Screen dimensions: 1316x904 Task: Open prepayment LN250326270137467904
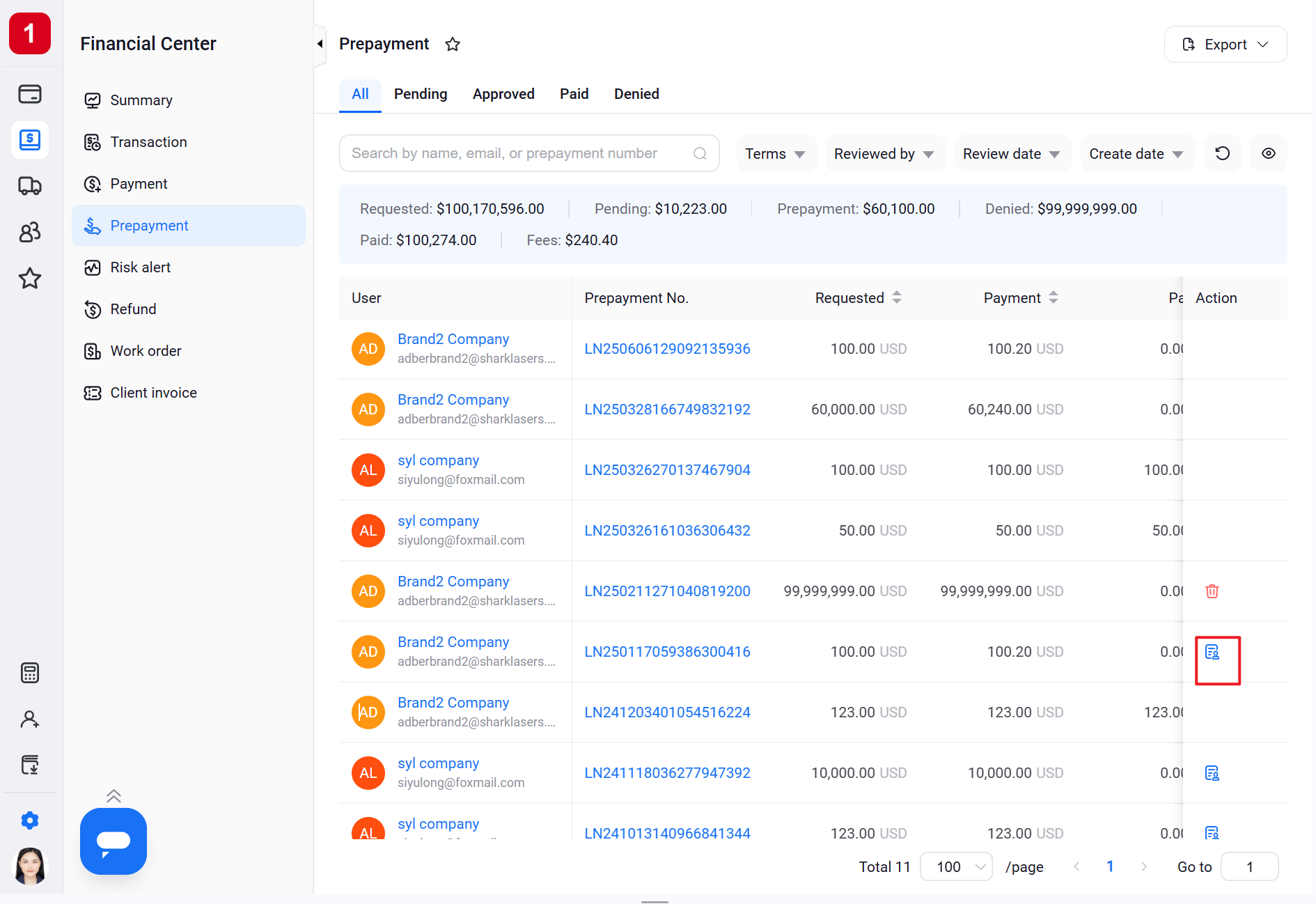pyautogui.click(x=667, y=470)
